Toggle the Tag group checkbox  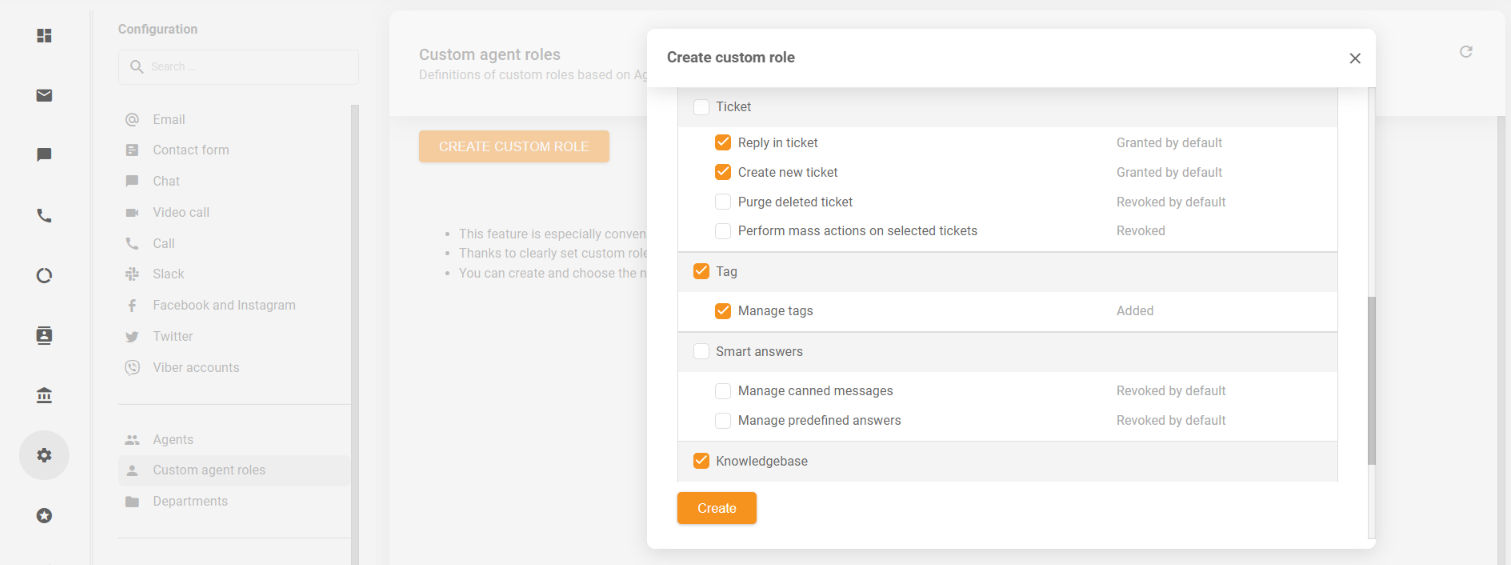coord(701,272)
